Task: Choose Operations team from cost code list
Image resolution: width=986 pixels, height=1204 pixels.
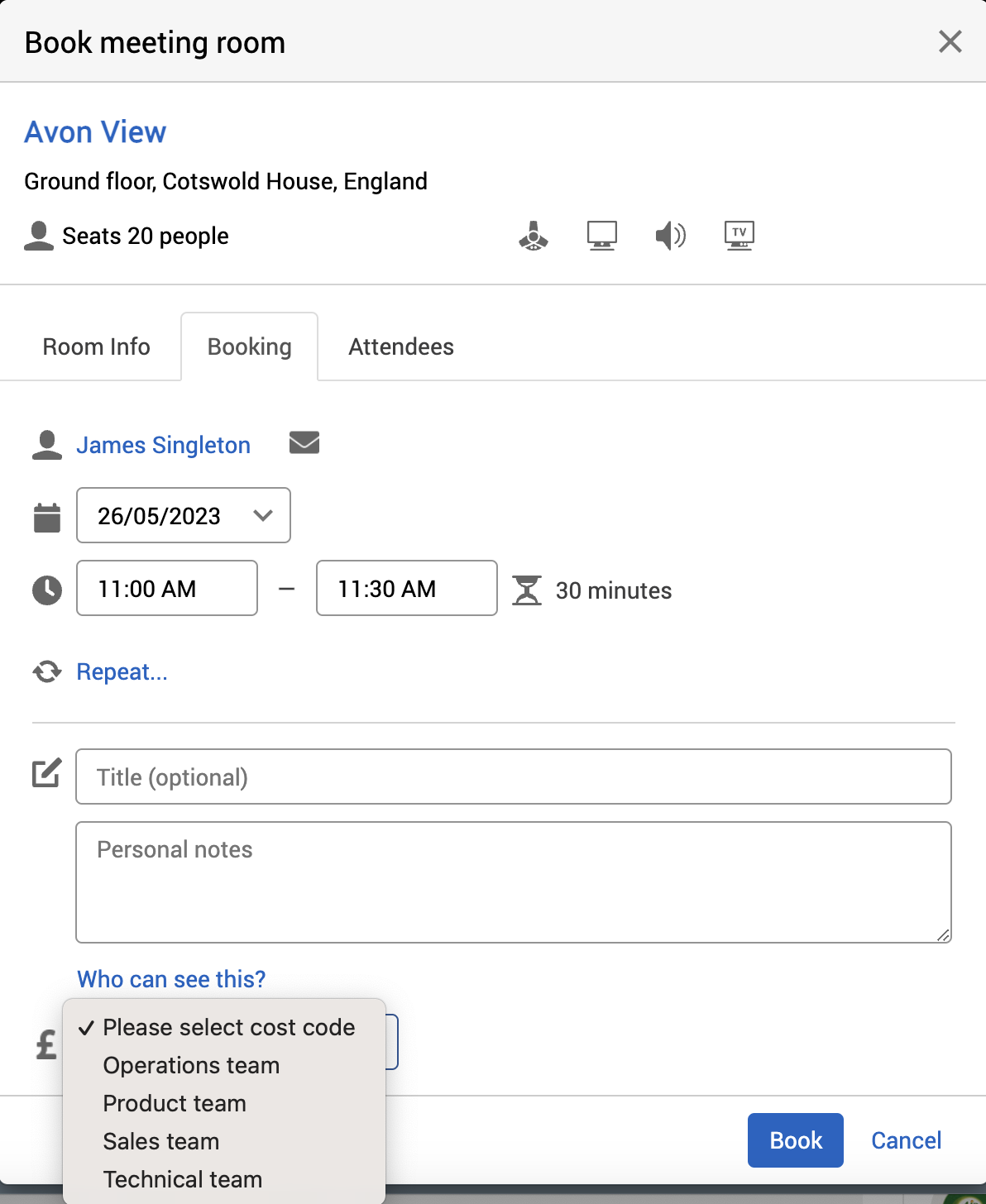Action: pyautogui.click(x=191, y=1065)
